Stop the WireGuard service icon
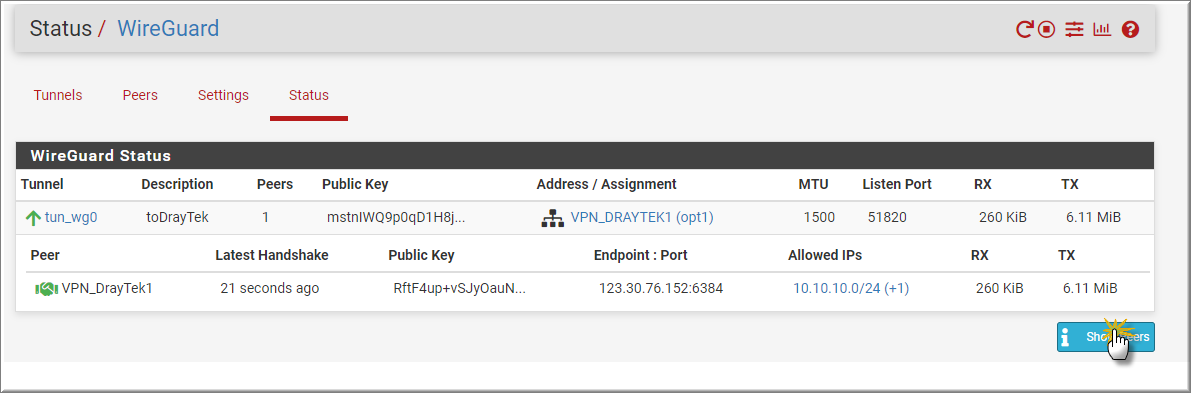 click(x=1047, y=30)
